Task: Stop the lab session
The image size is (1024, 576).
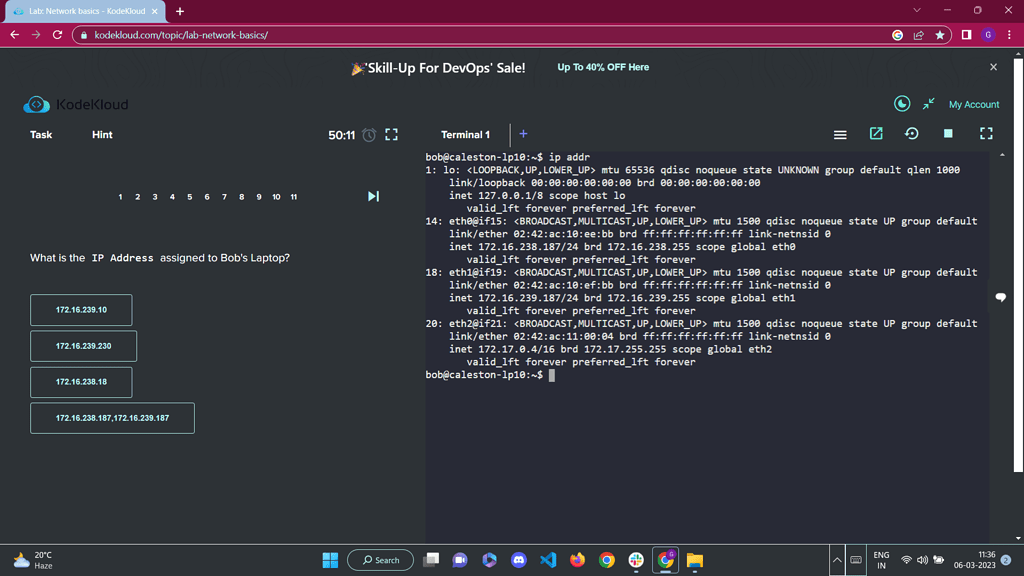Action: click(x=948, y=133)
